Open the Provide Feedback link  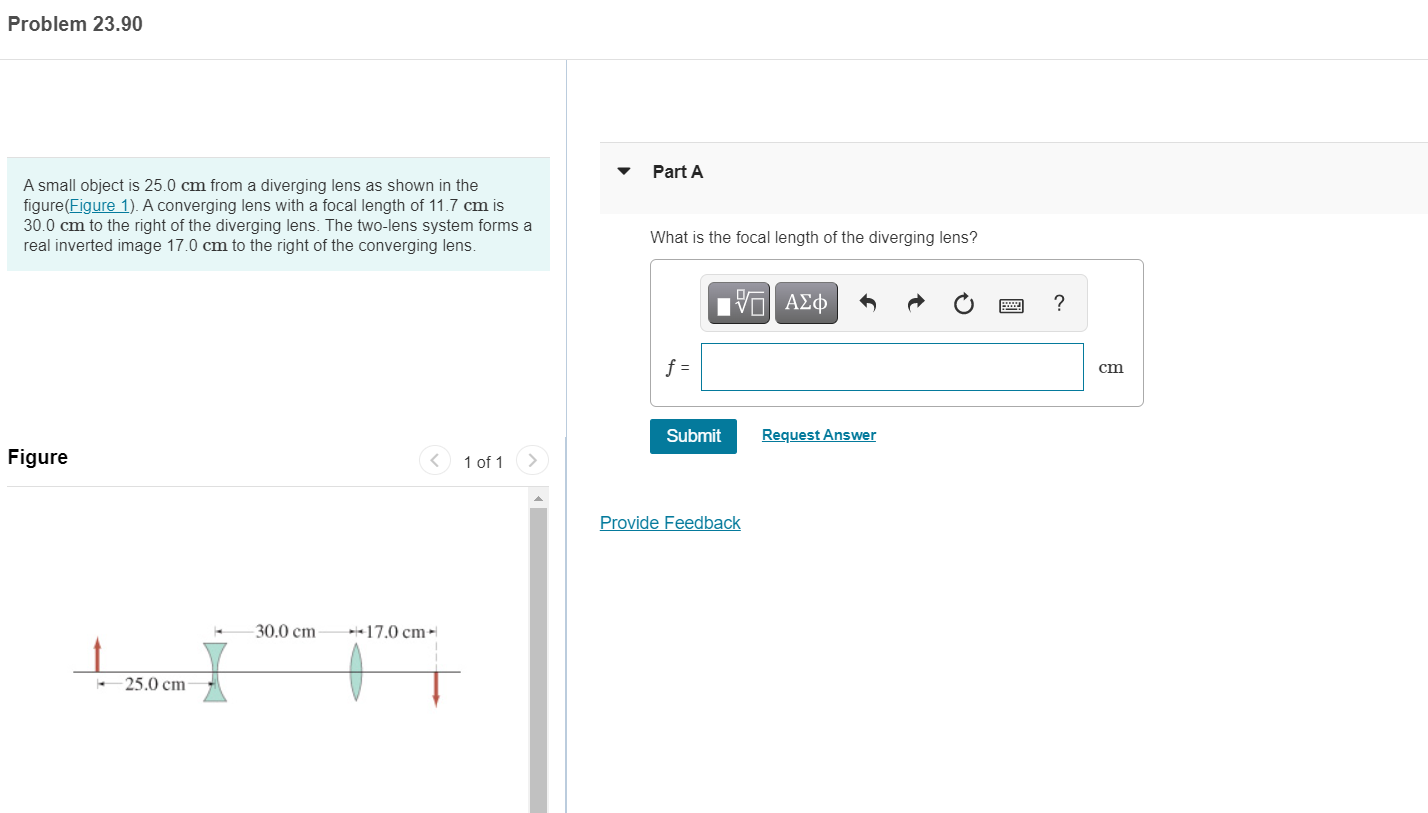670,523
